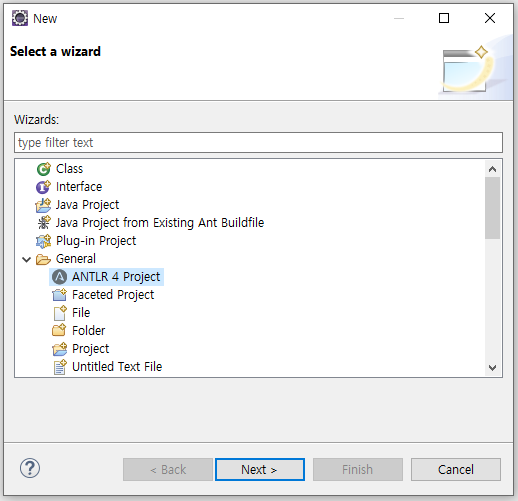The width and height of the screenshot is (518, 501).
Task: Select the Interface wizard icon
Action: 43,187
